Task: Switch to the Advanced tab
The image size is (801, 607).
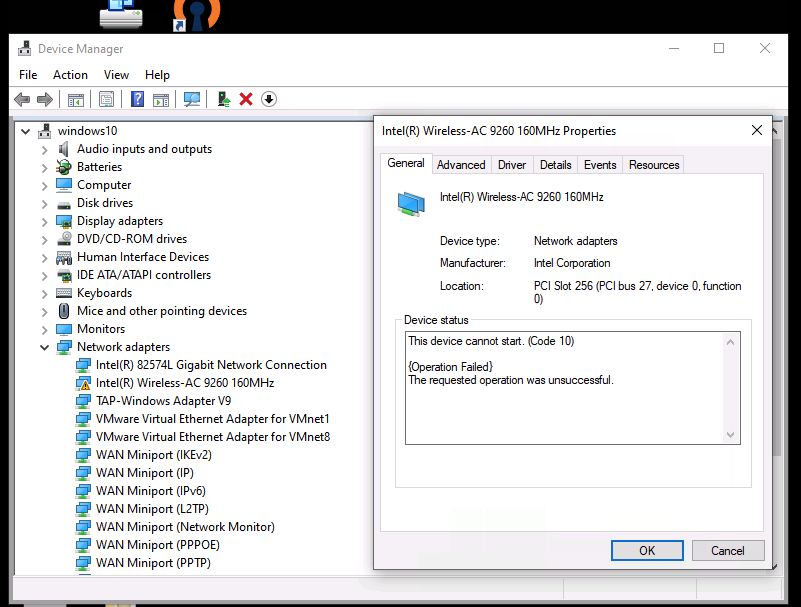Action: 461,165
